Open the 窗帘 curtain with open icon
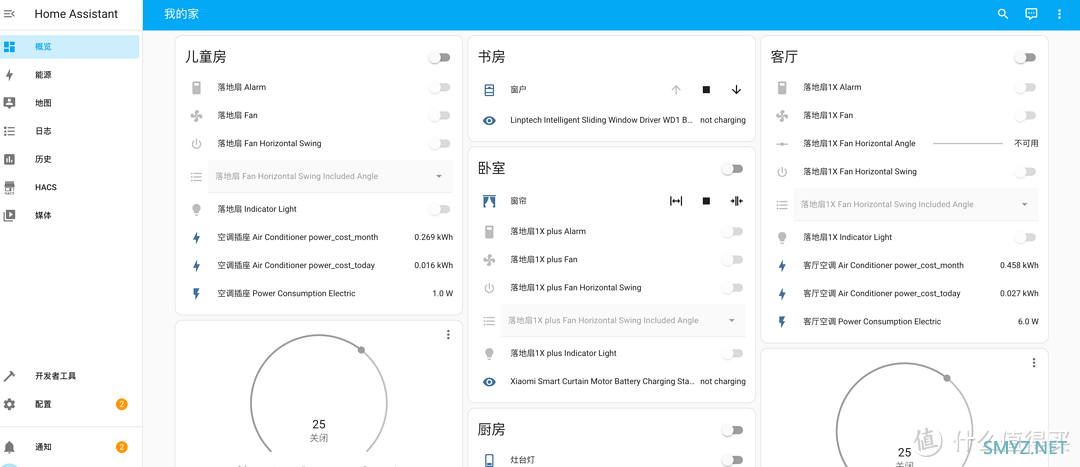Image resolution: width=1080 pixels, height=467 pixels. (676, 201)
